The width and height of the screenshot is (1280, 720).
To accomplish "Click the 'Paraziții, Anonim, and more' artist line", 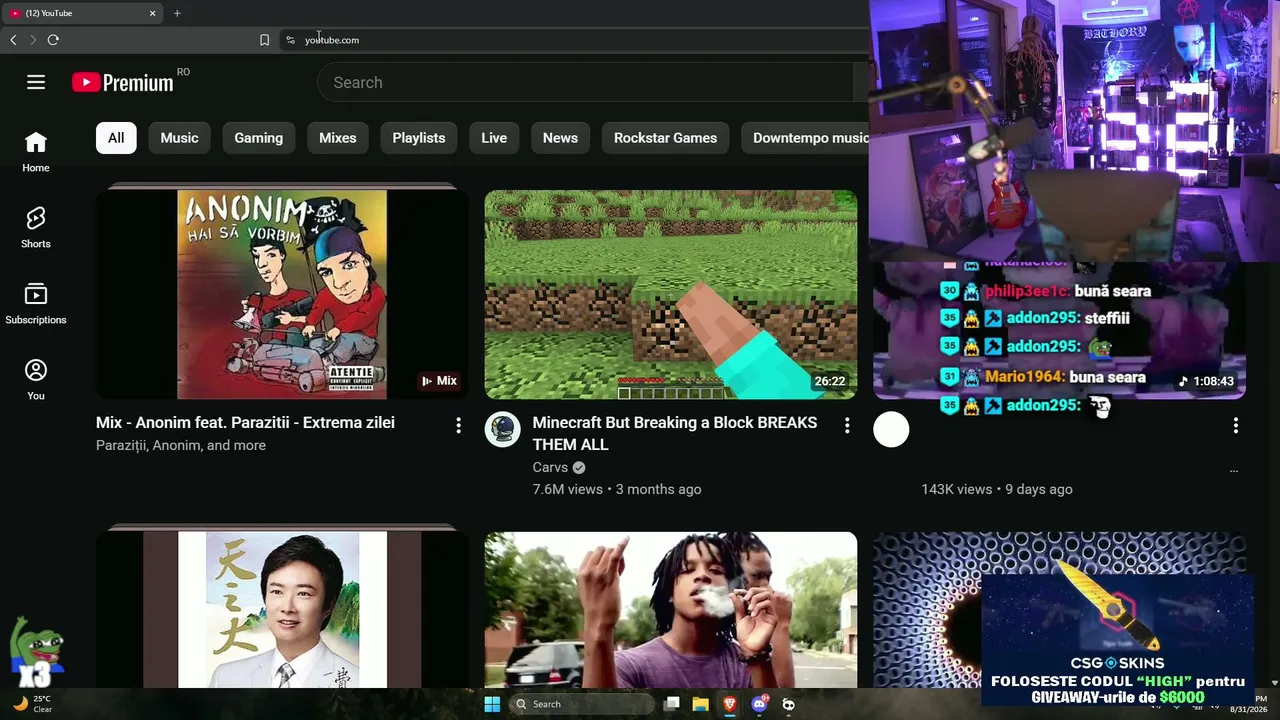I will [181, 445].
